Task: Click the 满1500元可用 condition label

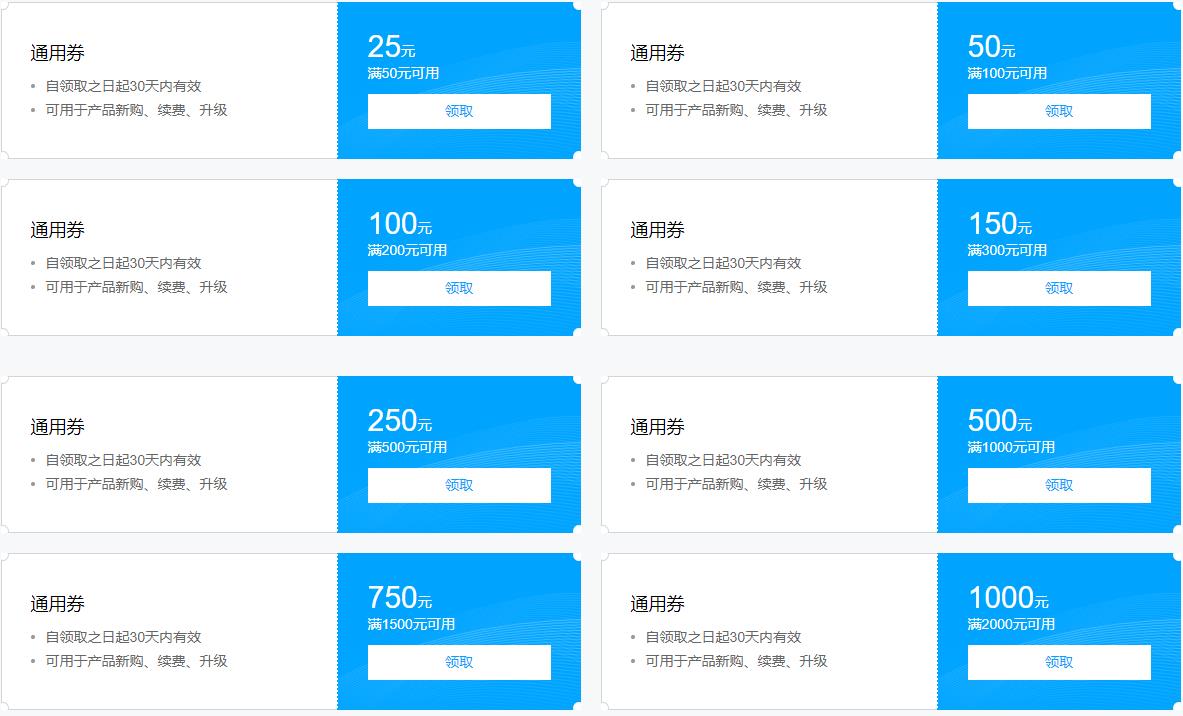Action: pos(411,625)
